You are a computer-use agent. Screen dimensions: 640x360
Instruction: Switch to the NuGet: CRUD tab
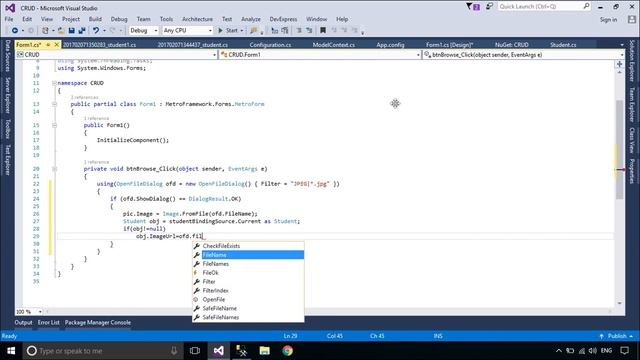[511, 45]
